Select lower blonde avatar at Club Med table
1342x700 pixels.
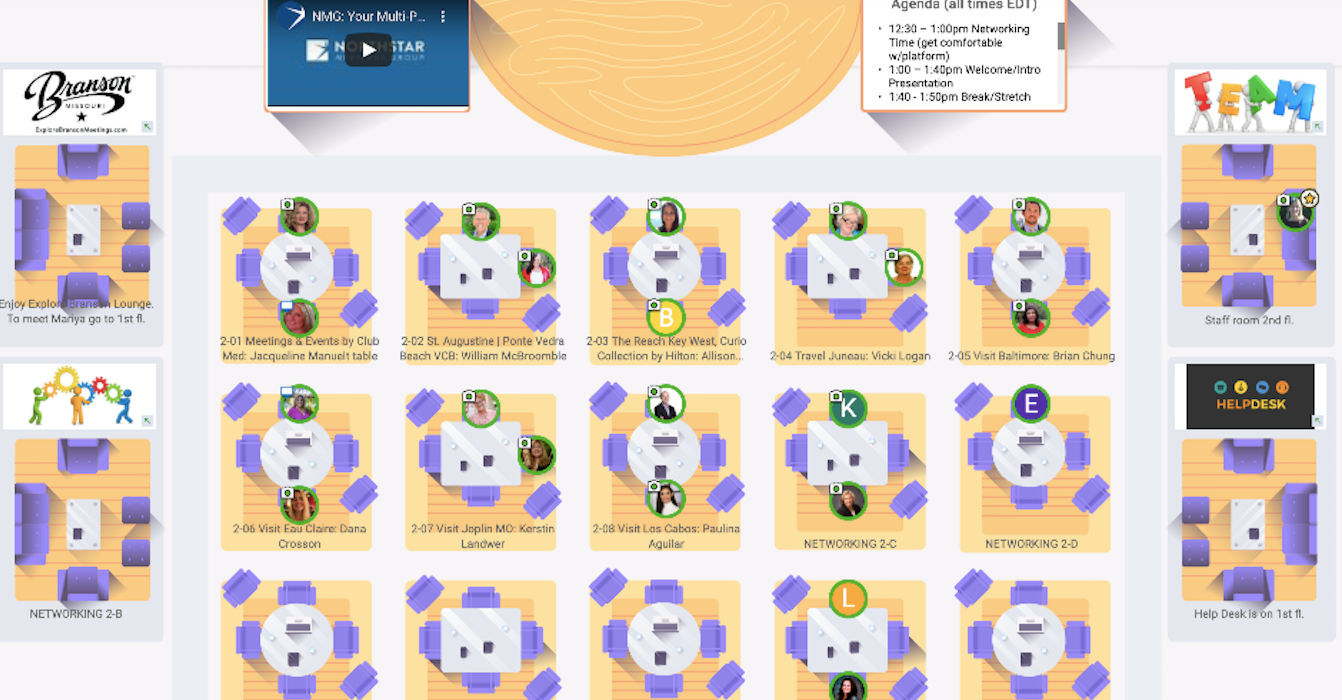click(x=299, y=318)
